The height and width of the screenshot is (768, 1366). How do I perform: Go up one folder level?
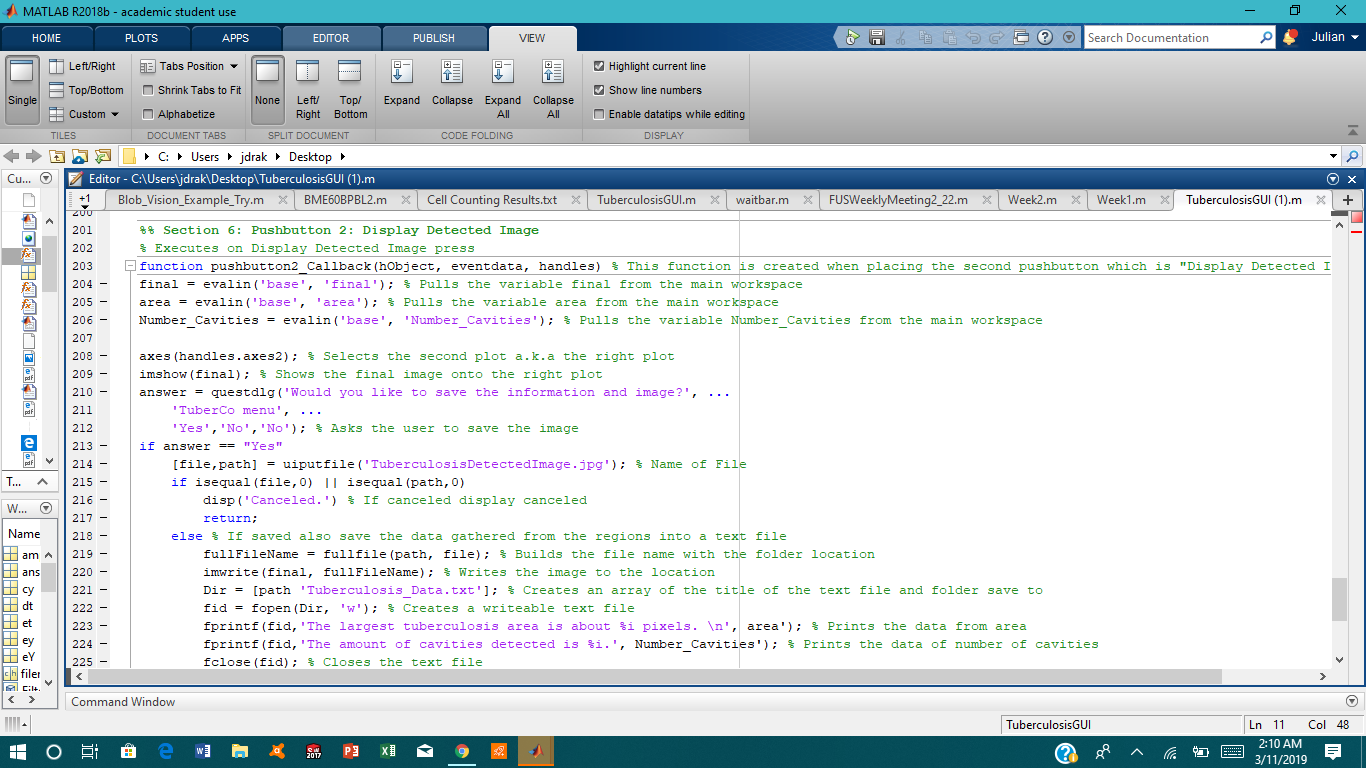[x=57, y=156]
